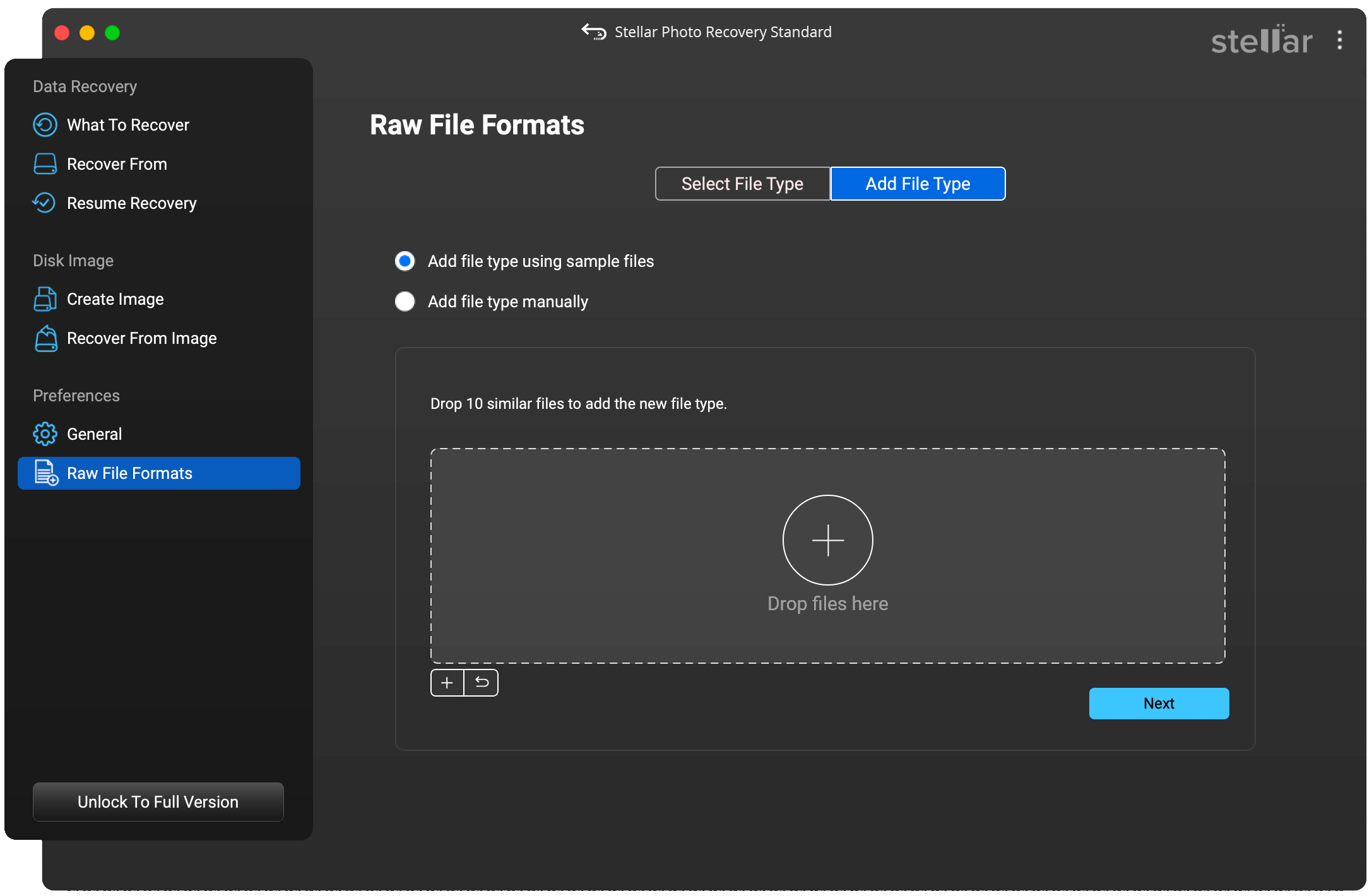Click the Preferences section header
This screenshot has height=896, width=1372.
(76, 396)
